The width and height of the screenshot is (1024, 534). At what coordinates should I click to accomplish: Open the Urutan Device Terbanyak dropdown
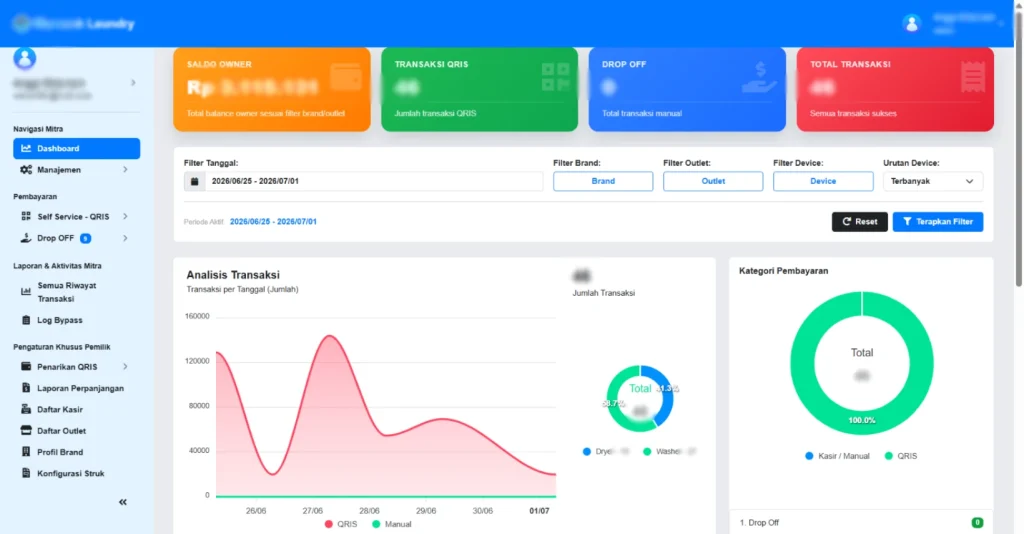tap(933, 181)
